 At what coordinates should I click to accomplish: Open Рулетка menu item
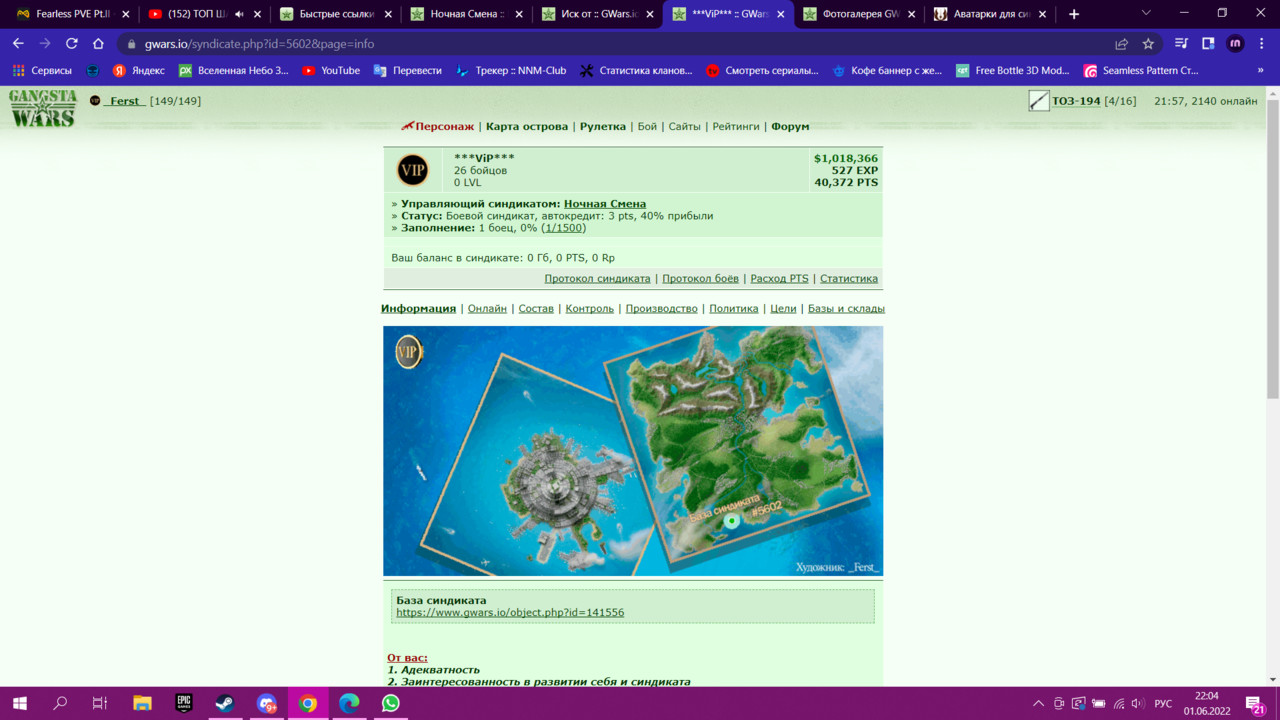(602, 126)
